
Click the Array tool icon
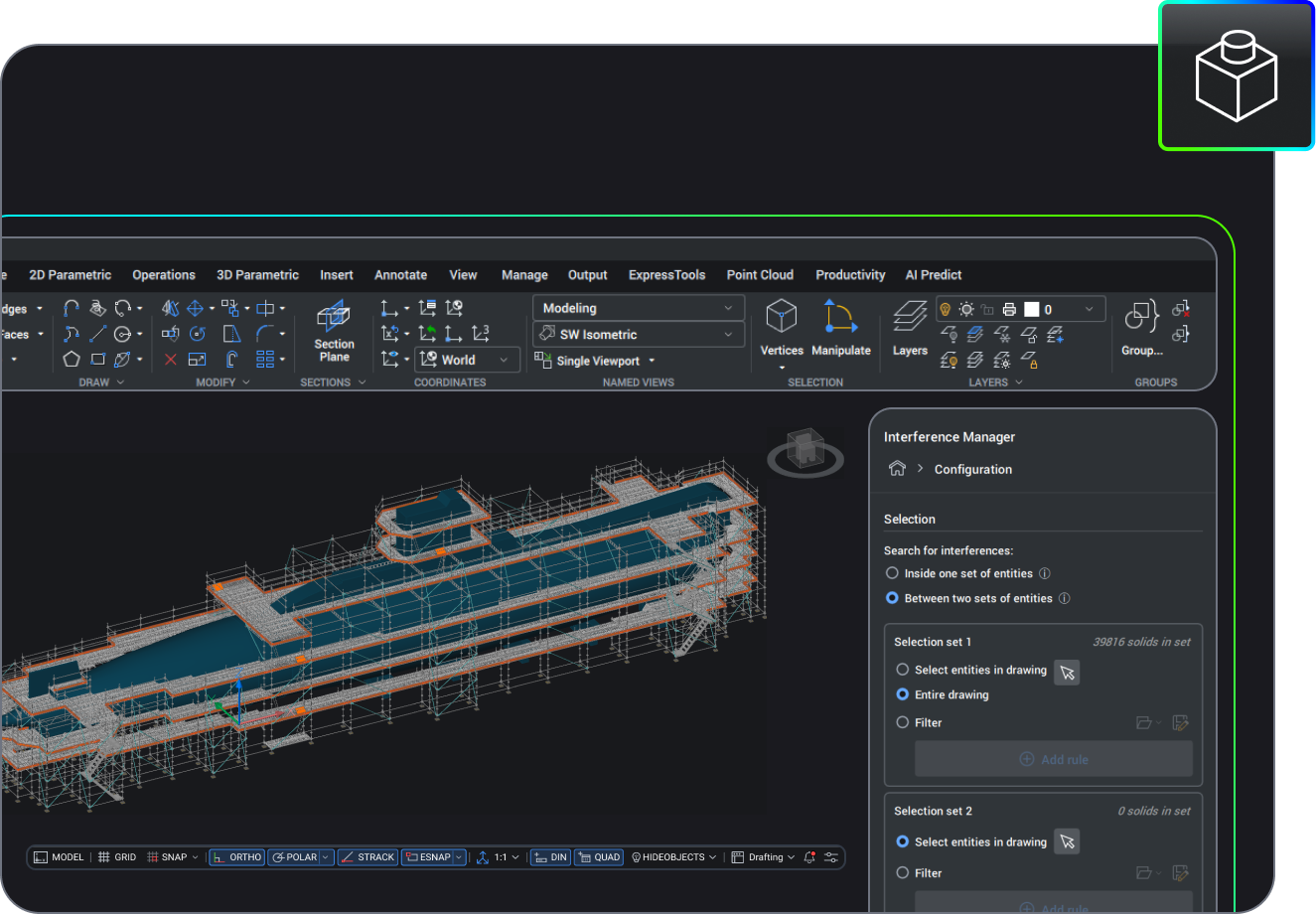pos(265,359)
